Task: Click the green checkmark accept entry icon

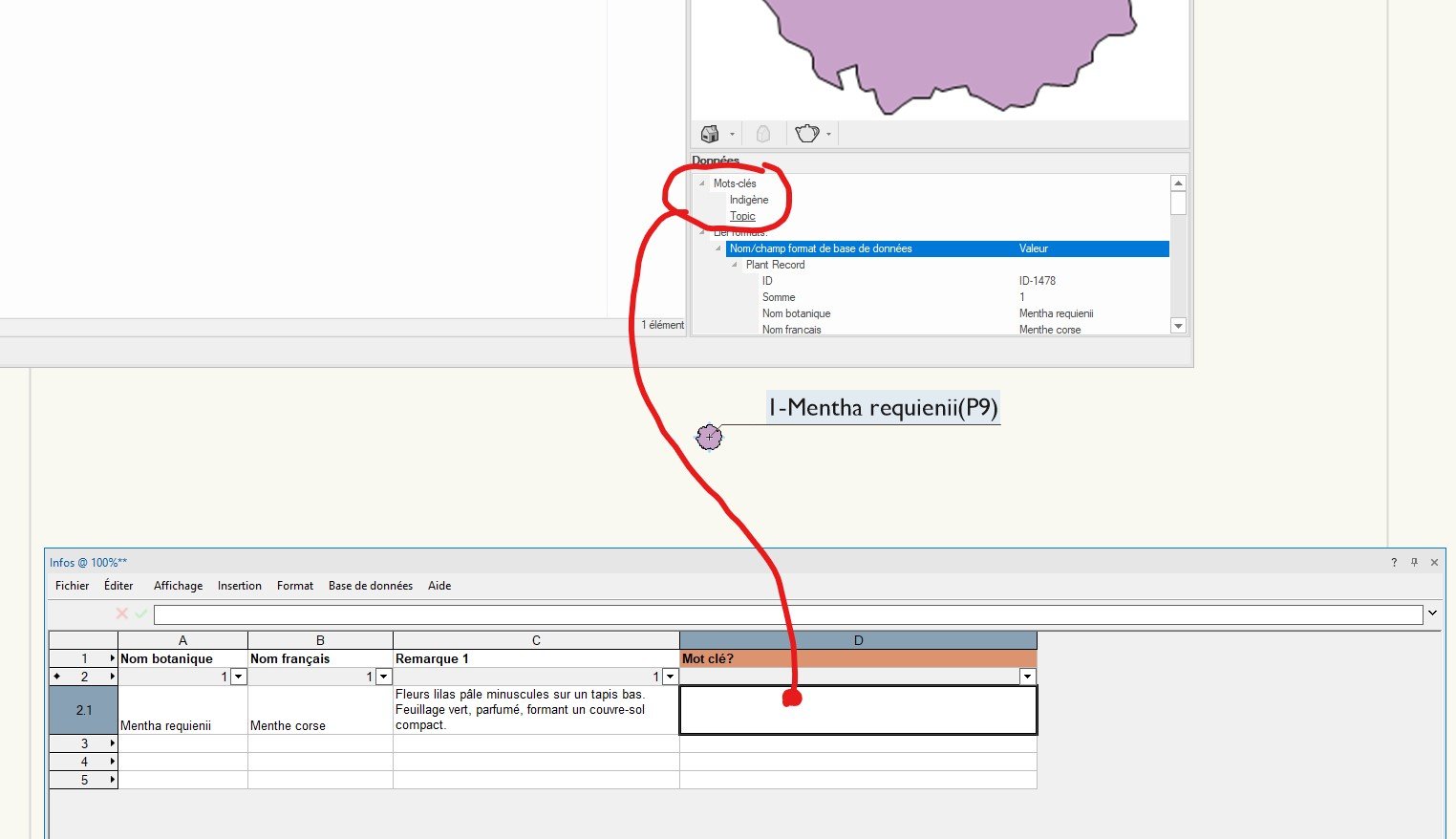Action: point(141,613)
